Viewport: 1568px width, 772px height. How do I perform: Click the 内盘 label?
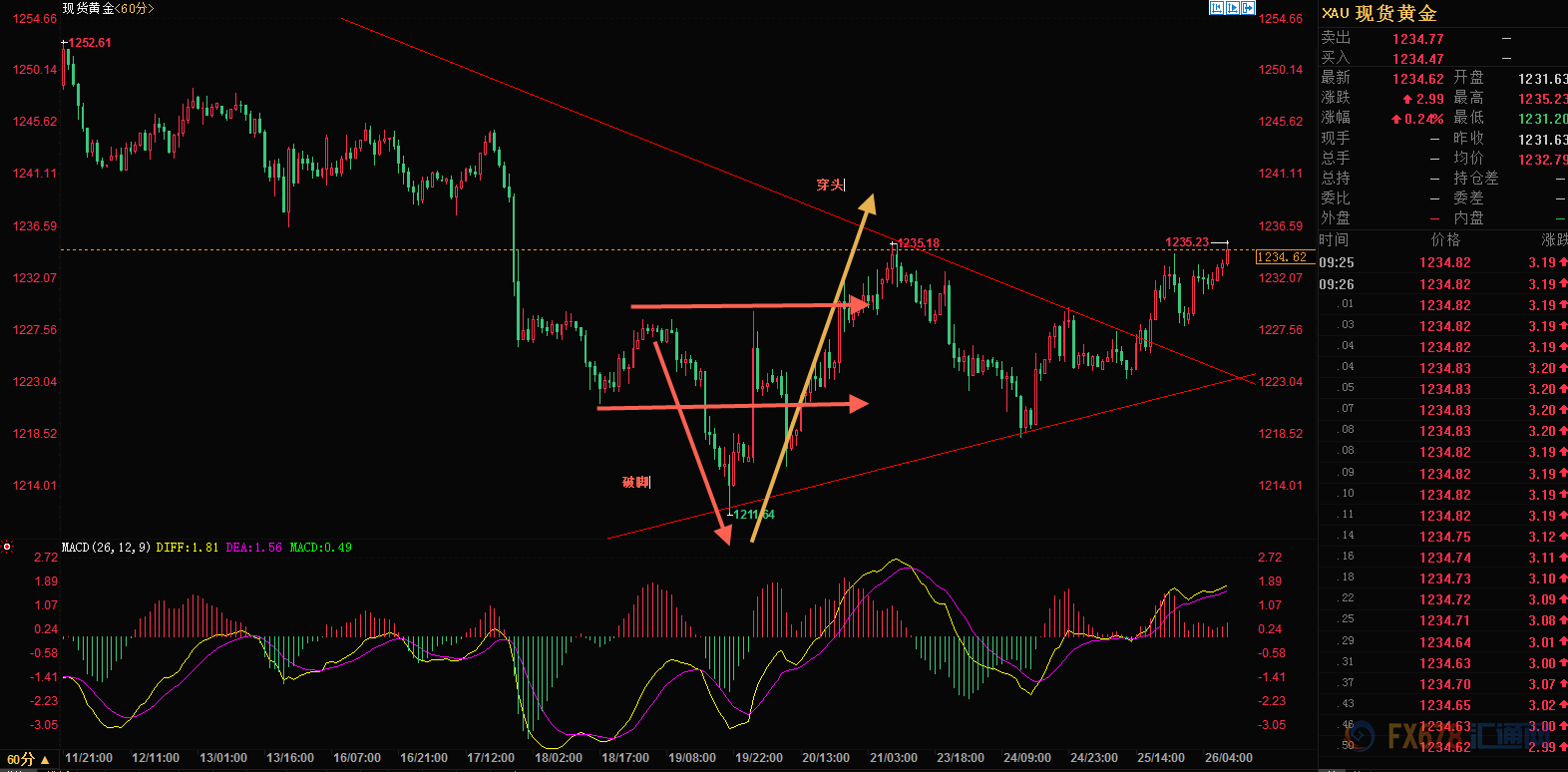(1468, 218)
